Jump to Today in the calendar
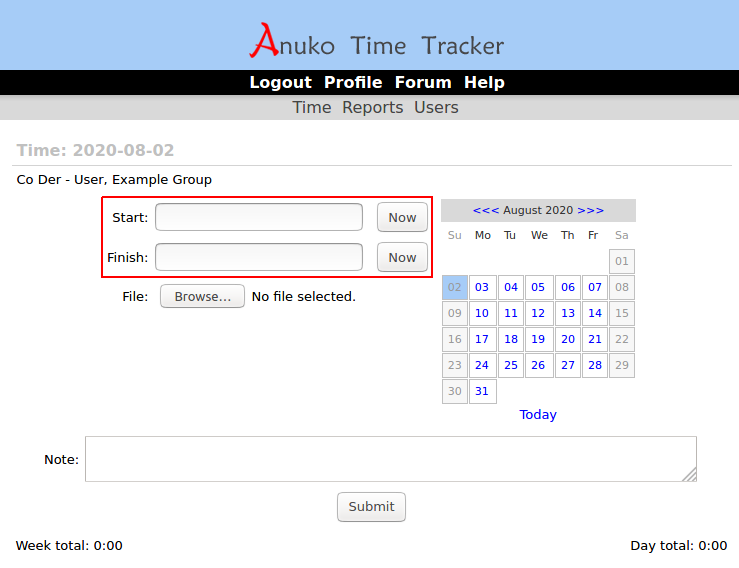 [x=538, y=414]
